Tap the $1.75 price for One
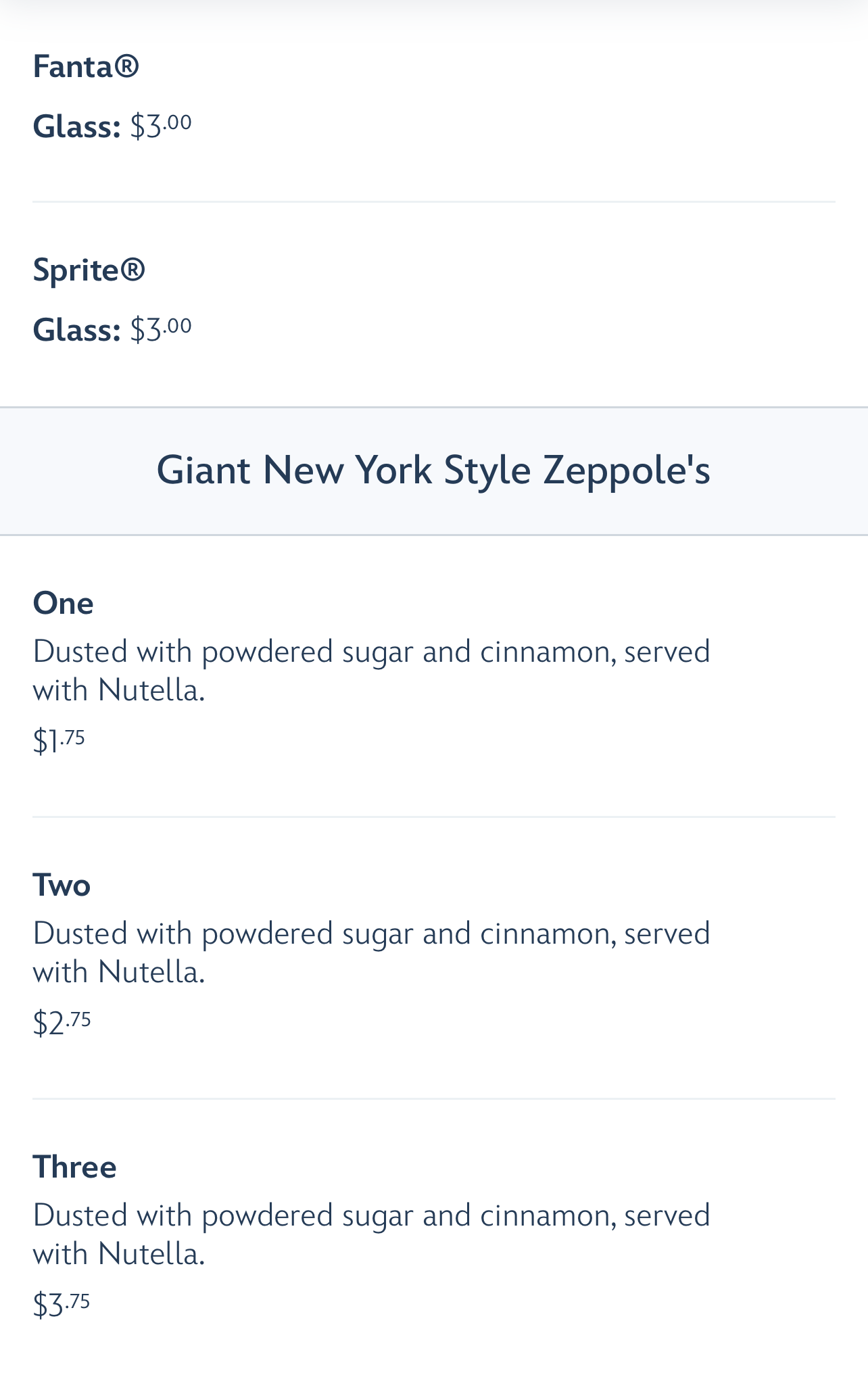This screenshot has width=868, height=1377. coord(59,741)
